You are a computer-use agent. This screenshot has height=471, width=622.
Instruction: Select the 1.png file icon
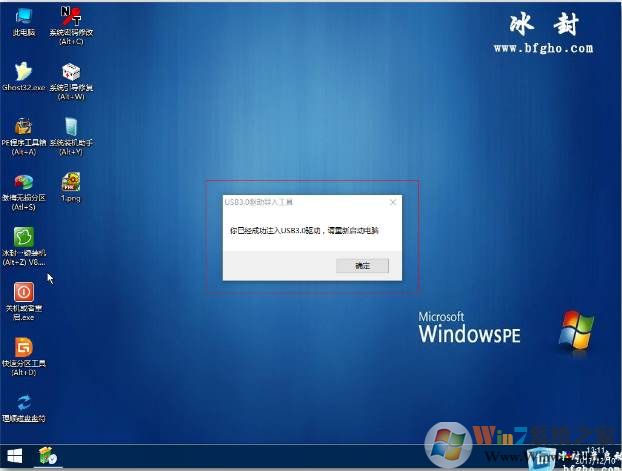(70, 183)
